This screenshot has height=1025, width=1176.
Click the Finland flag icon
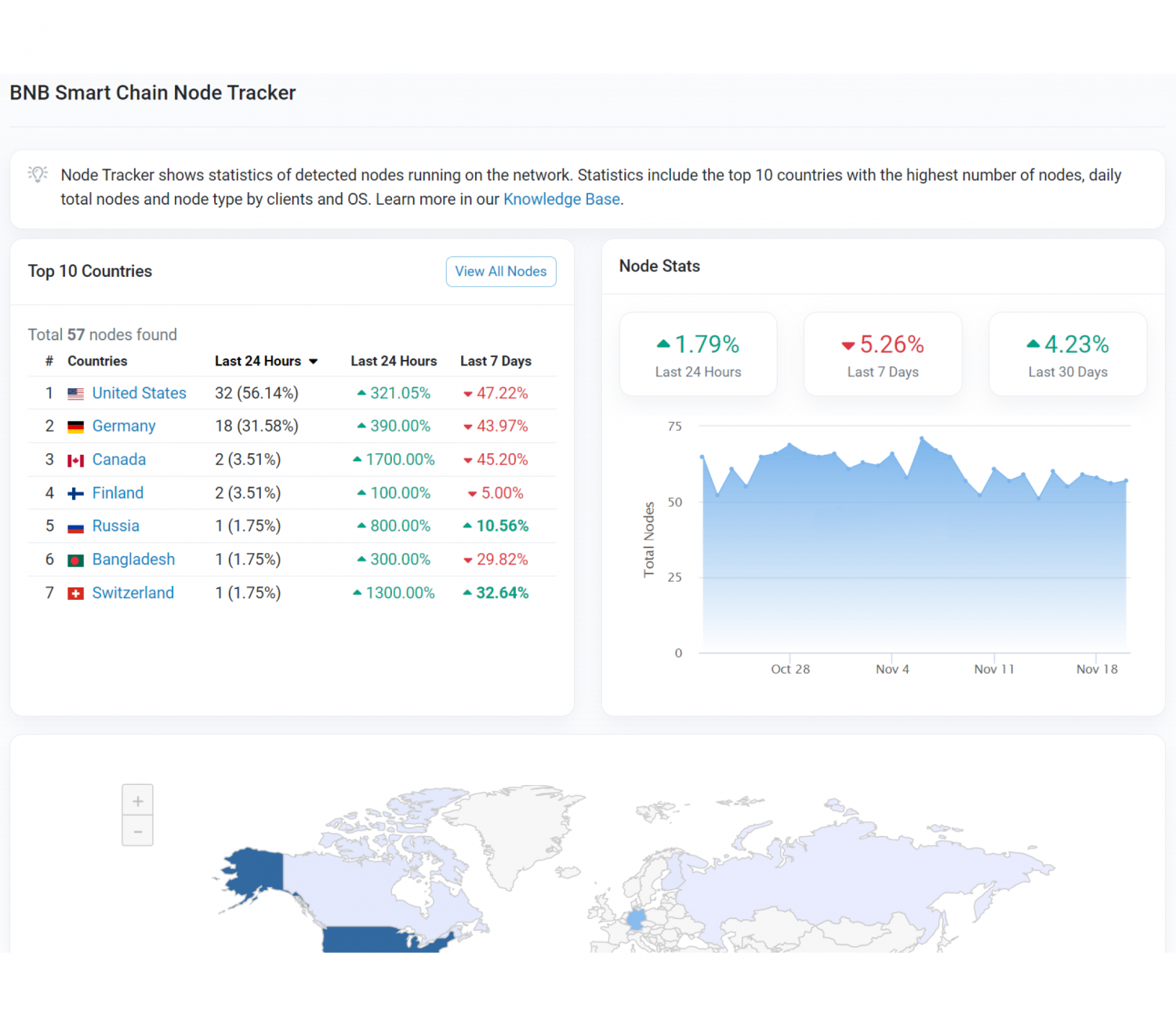(76, 493)
